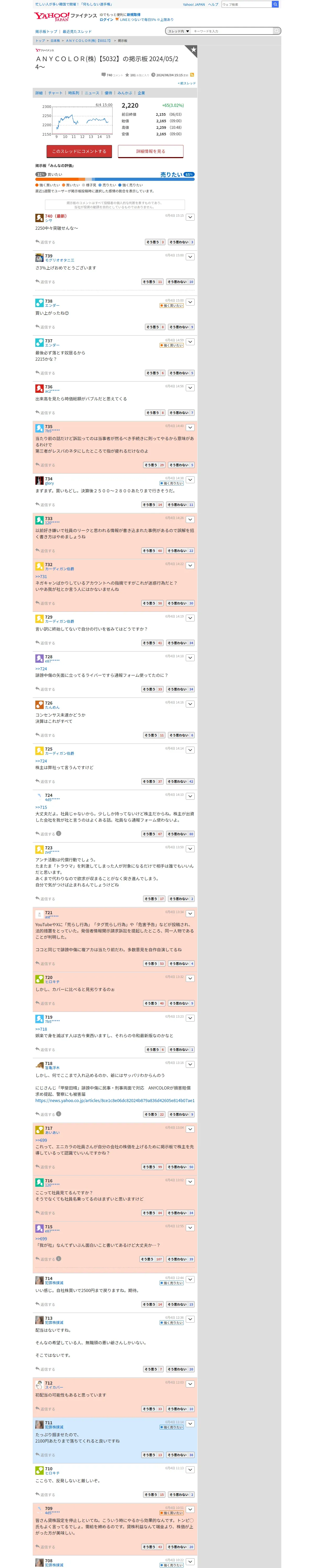Open the みんかぶ tab
This screenshot has height=1568, width=314.
(125, 93)
